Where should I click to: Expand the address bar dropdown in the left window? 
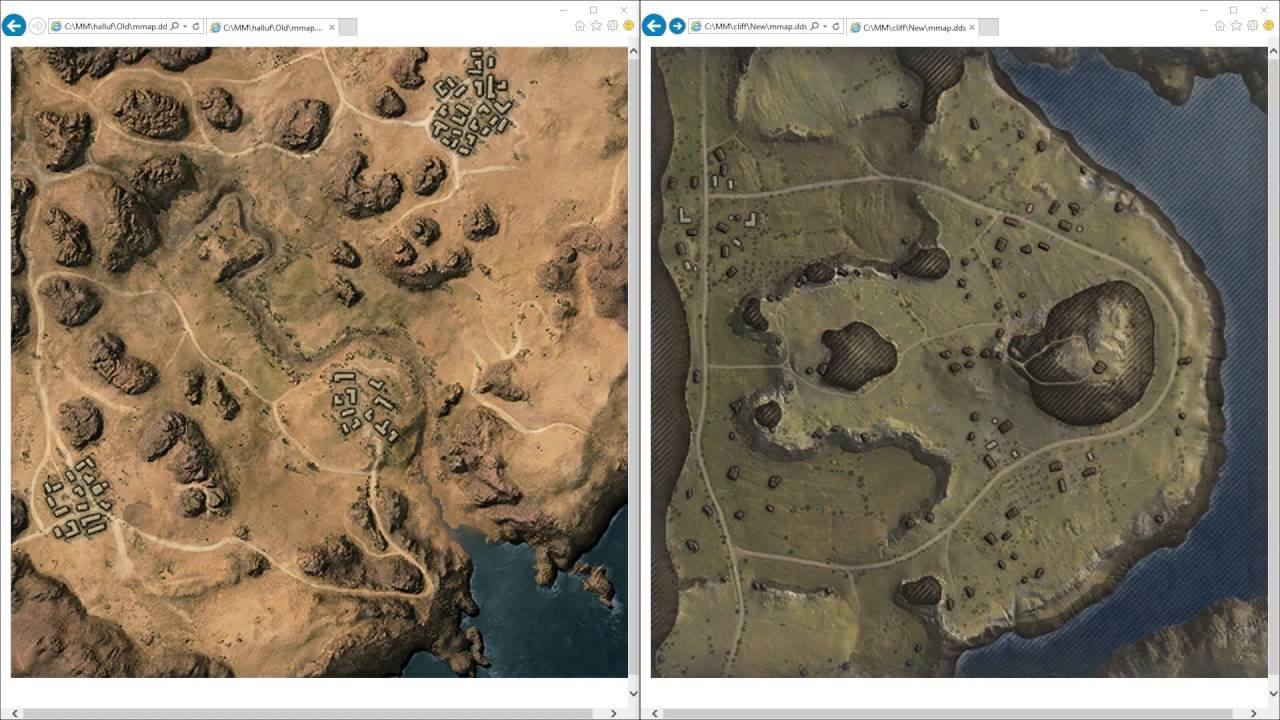click(x=185, y=27)
